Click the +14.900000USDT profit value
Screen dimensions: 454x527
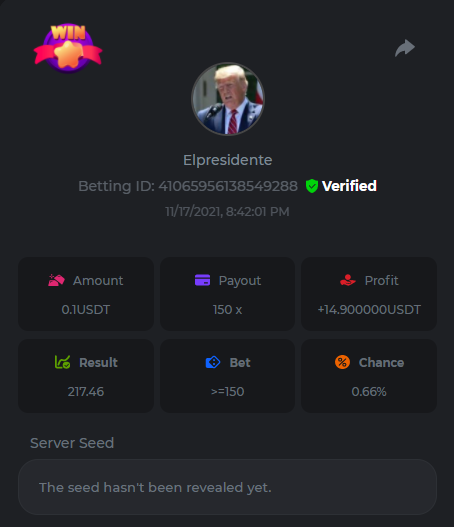coord(369,310)
